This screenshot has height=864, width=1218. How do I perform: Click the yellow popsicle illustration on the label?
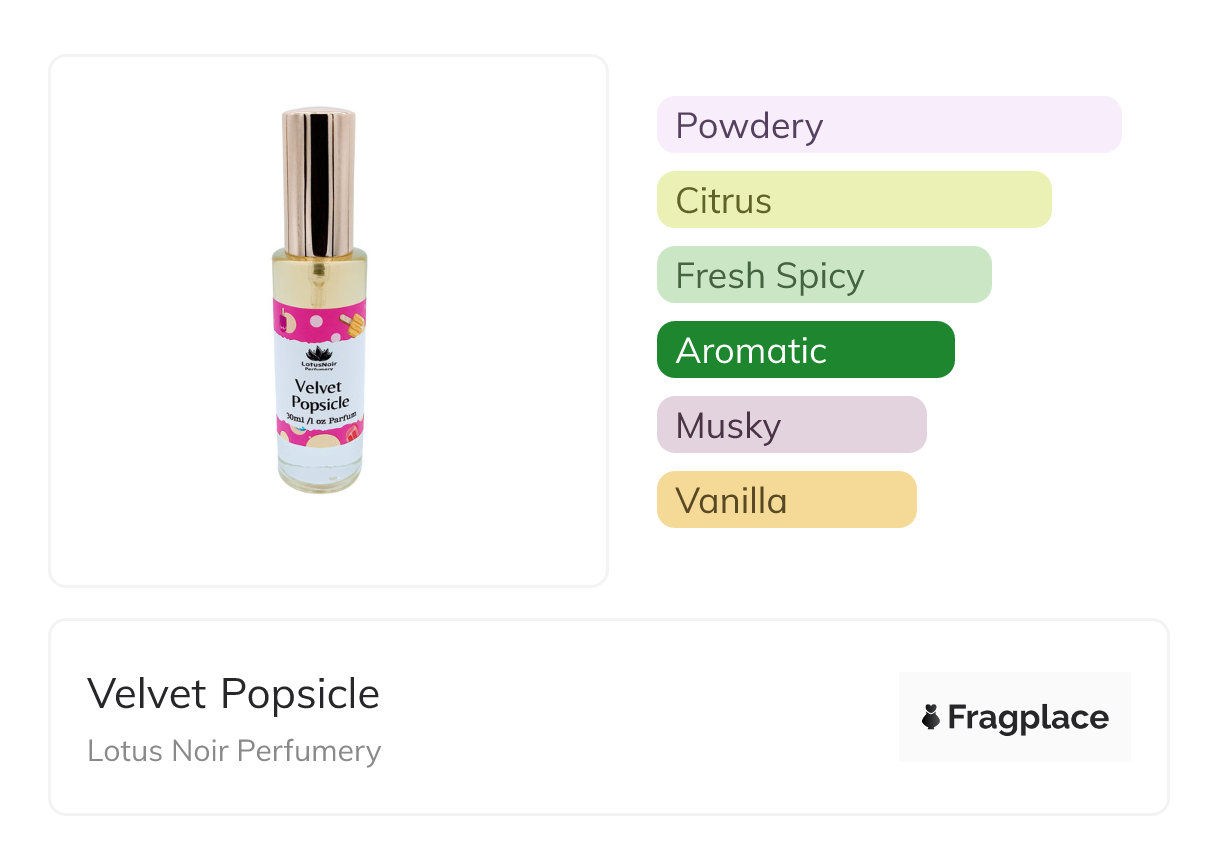click(x=353, y=324)
